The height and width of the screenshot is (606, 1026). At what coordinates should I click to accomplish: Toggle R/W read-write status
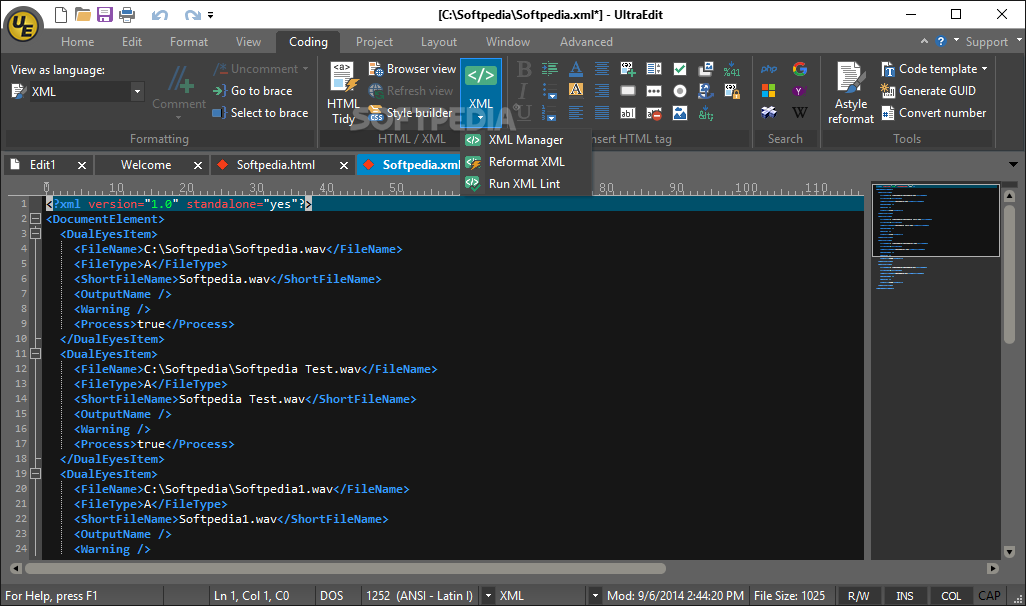(858, 596)
